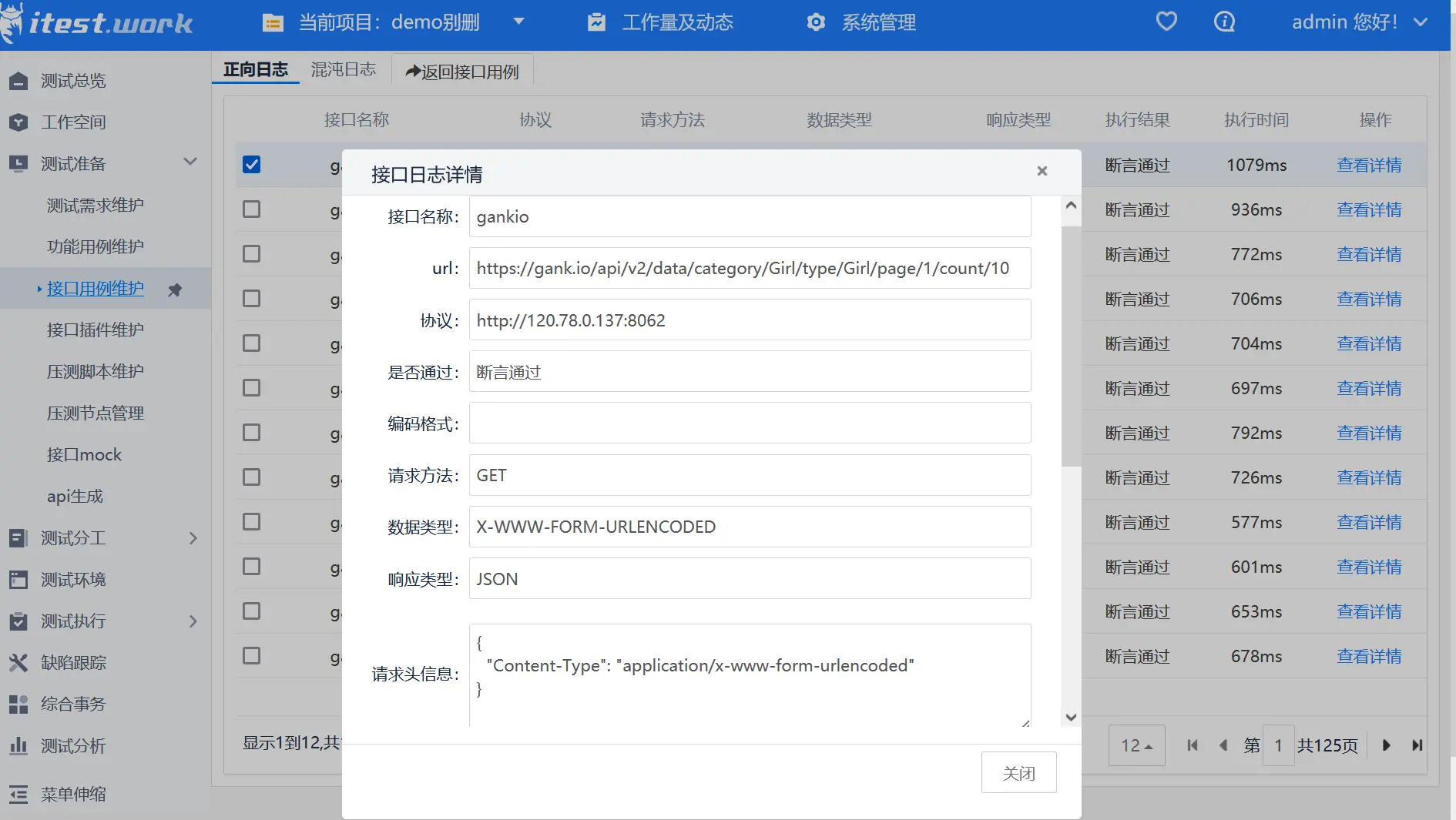Open 缺陷跟踪 in sidebar
The width and height of the screenshot is (1456, 820).
click(73, 663)
